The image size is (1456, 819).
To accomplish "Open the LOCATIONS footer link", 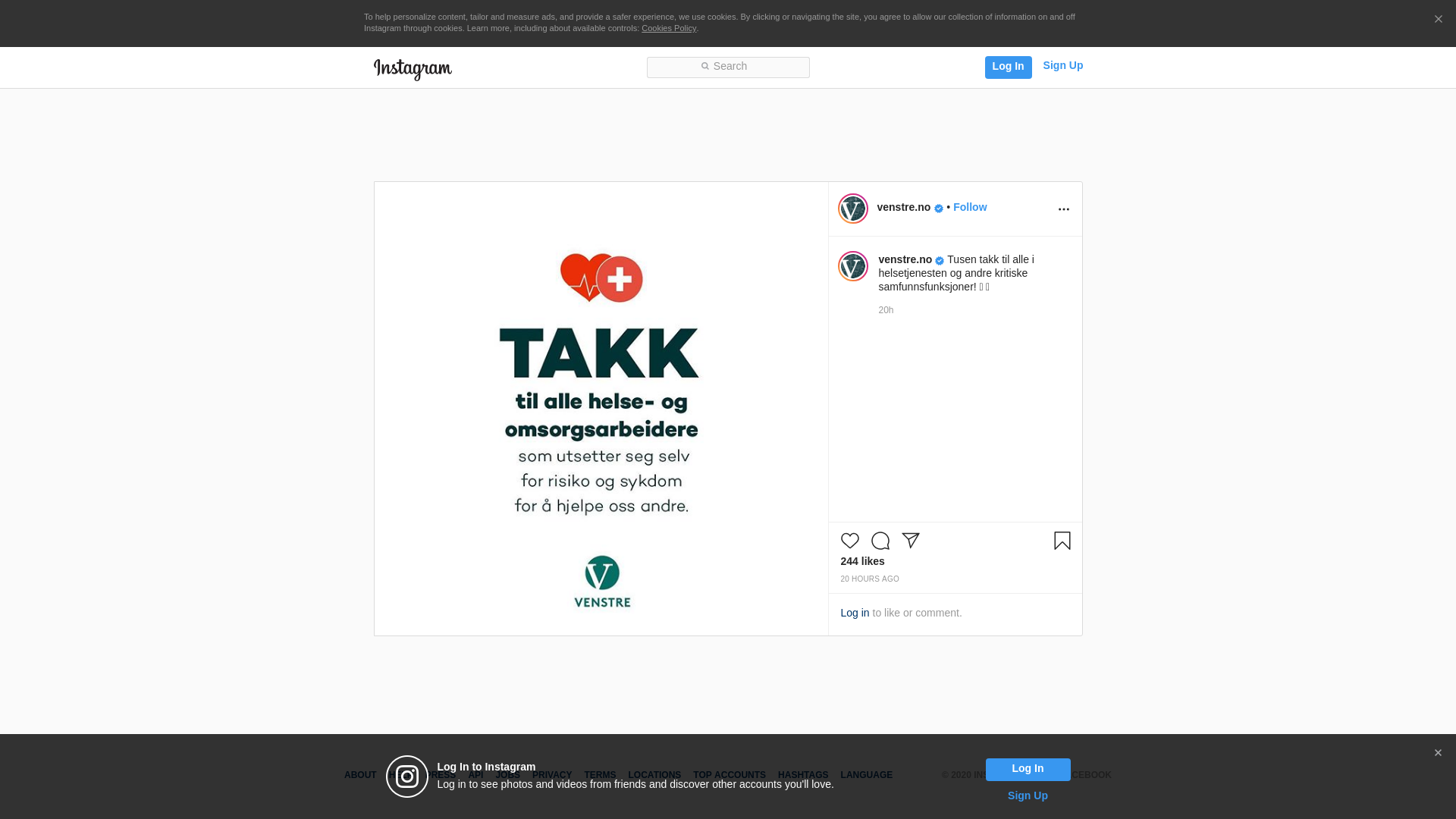I will (x=654, y=775).
